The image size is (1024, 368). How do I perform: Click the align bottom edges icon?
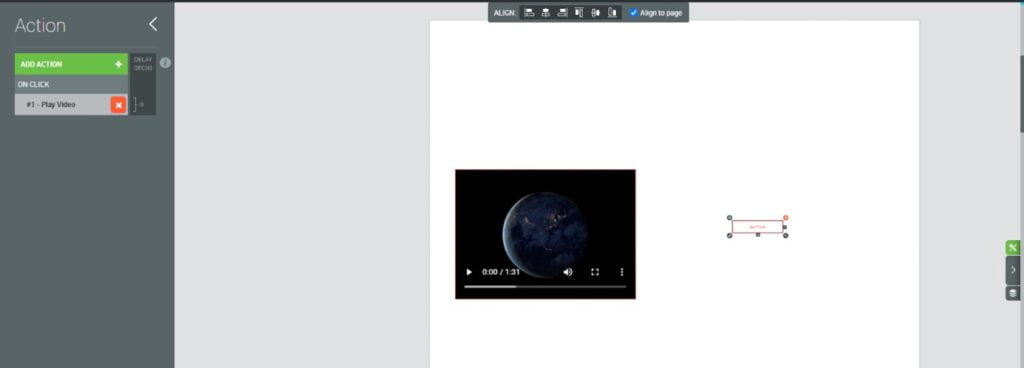(x=612, y=12)
